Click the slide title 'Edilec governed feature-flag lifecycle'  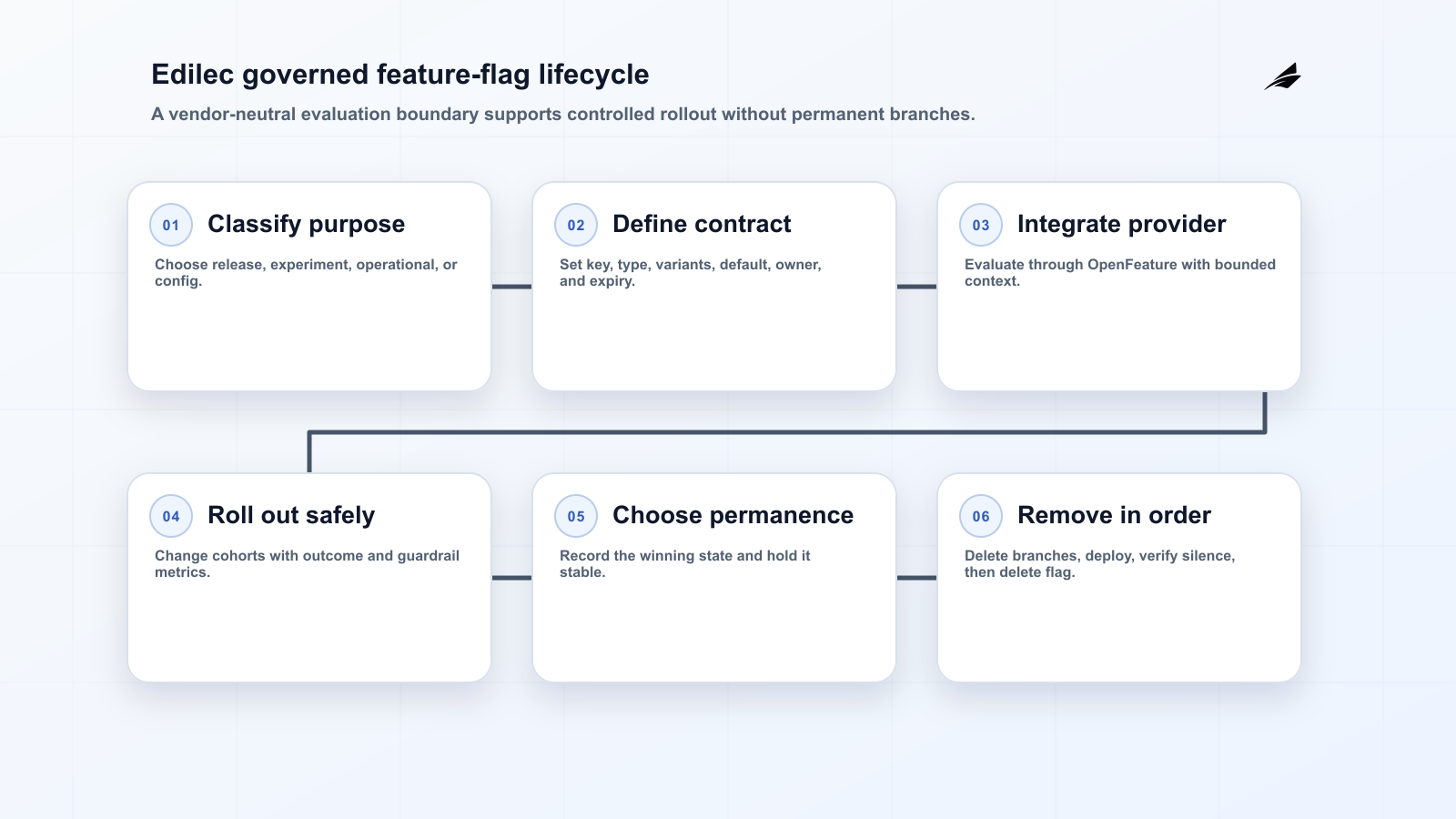[400, 75]
